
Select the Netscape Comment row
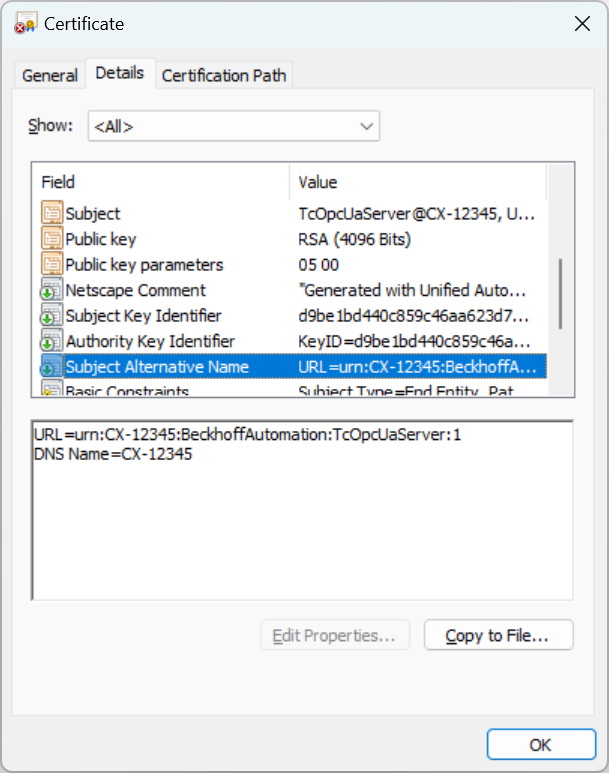coord(293,290)
